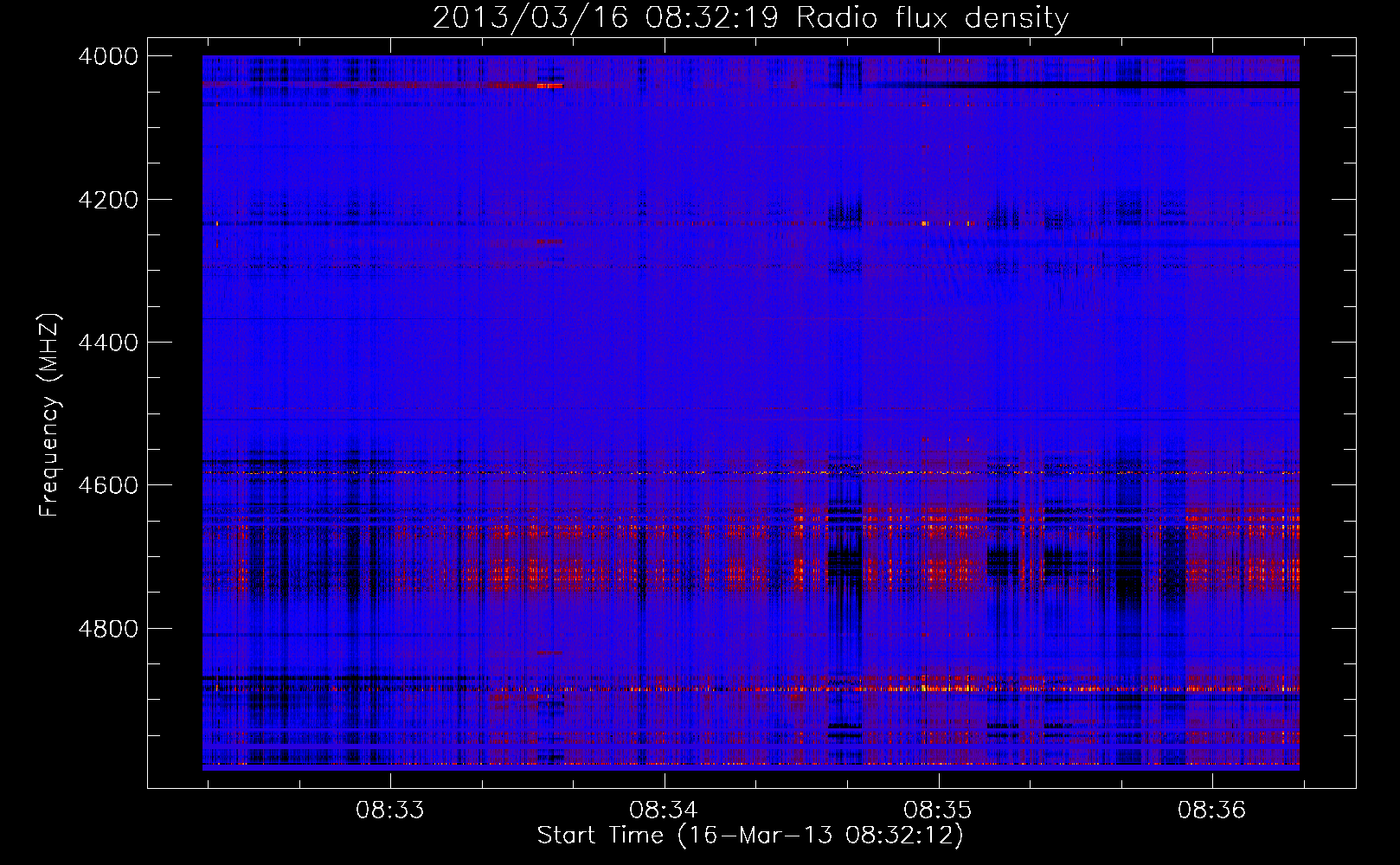Select the 4600 frequency axis label

coord(107,485)
